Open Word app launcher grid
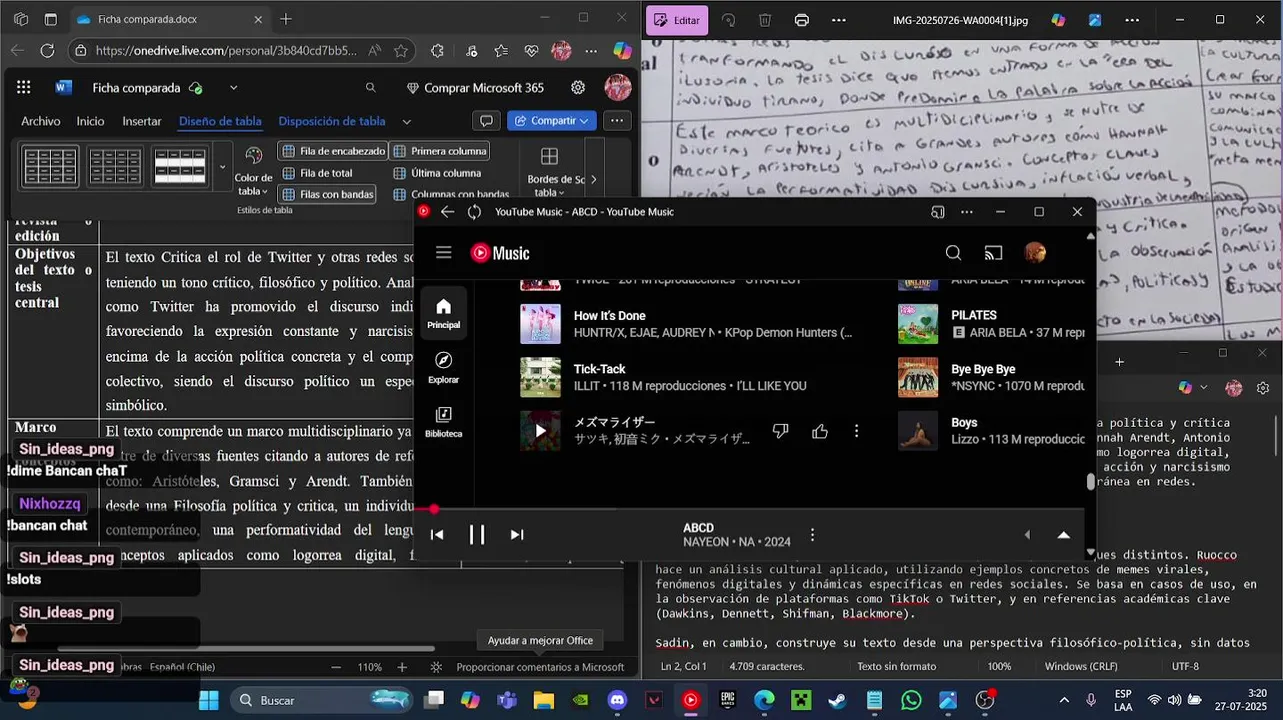Image resolution: width=1283 pixels, height=720 pixels. point(24,88)
